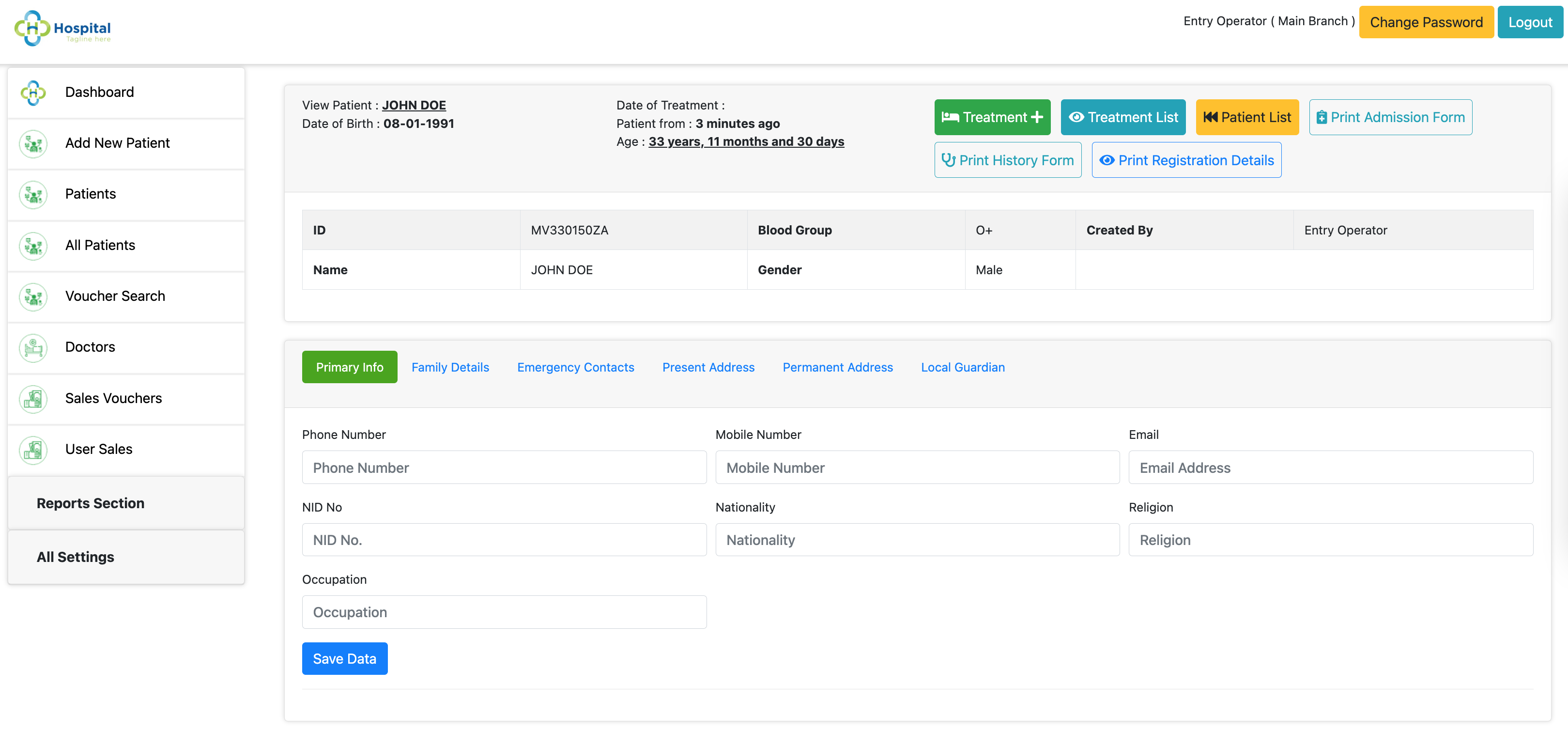Viewport: 1568px width, 747px height.
Task: Click the Sales Vouchers sidebar icon
Action: tap(33, 399)
